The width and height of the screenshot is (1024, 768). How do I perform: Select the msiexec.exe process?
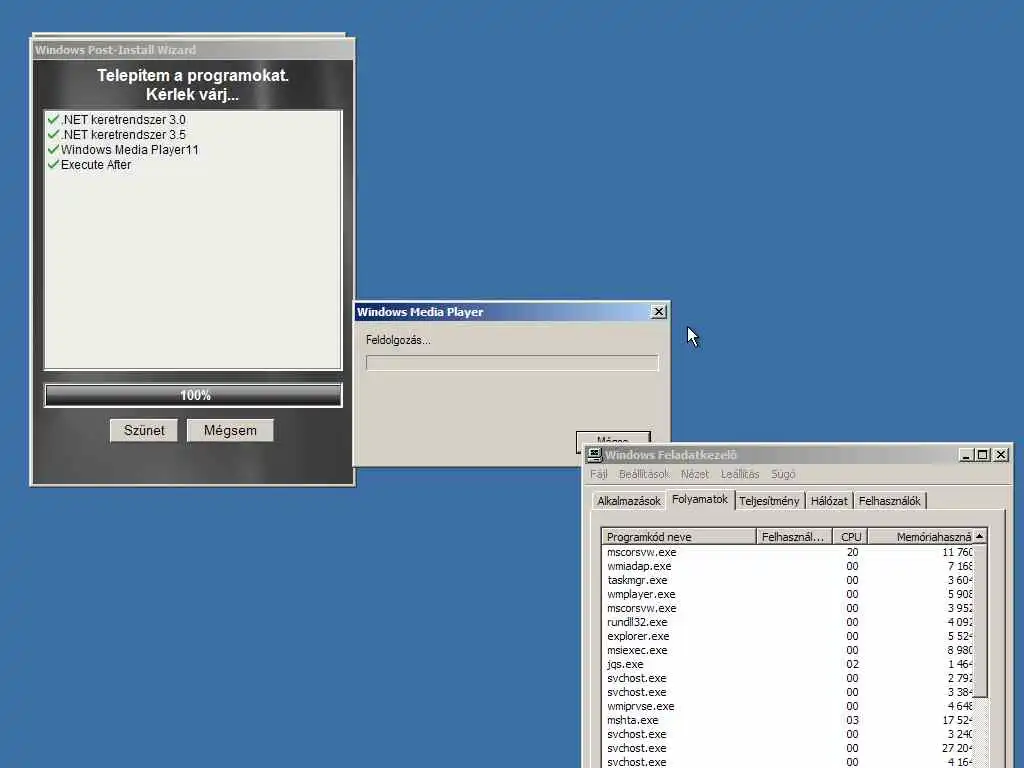pyautogui.click(x=788, y=650)
